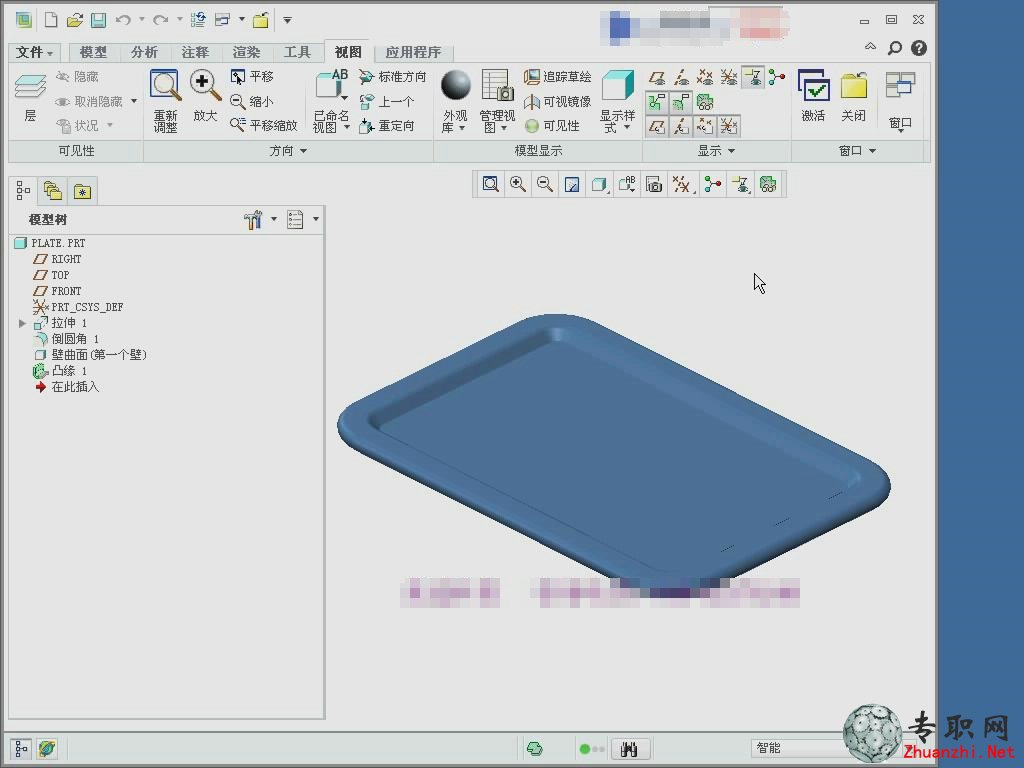Toggle plane tag display in ribbon
Viewport: 1024px width, 768px height.
(x=657, y=126)
